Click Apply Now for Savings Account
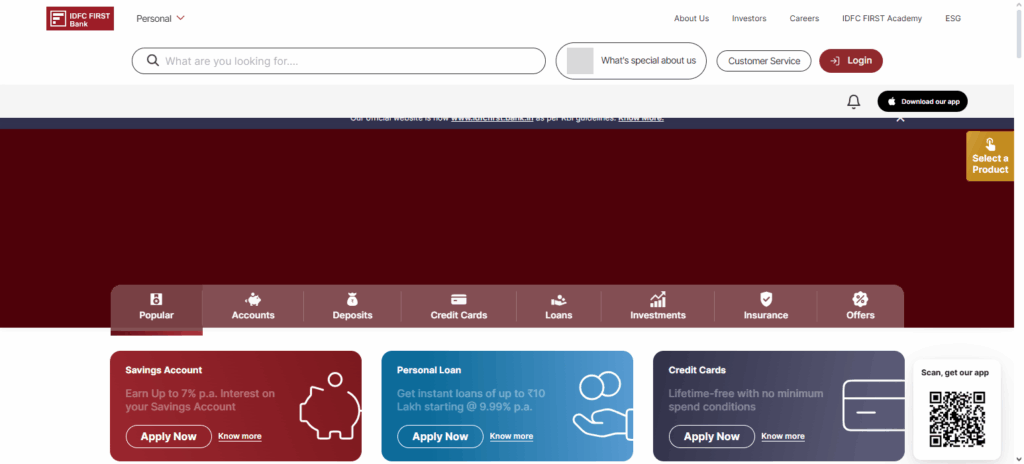 tap(168, 437)
